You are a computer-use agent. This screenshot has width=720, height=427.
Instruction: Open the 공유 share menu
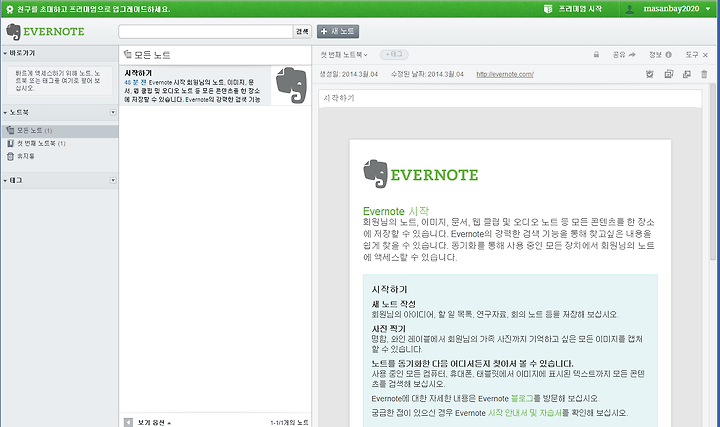click(x=624, y=55)
